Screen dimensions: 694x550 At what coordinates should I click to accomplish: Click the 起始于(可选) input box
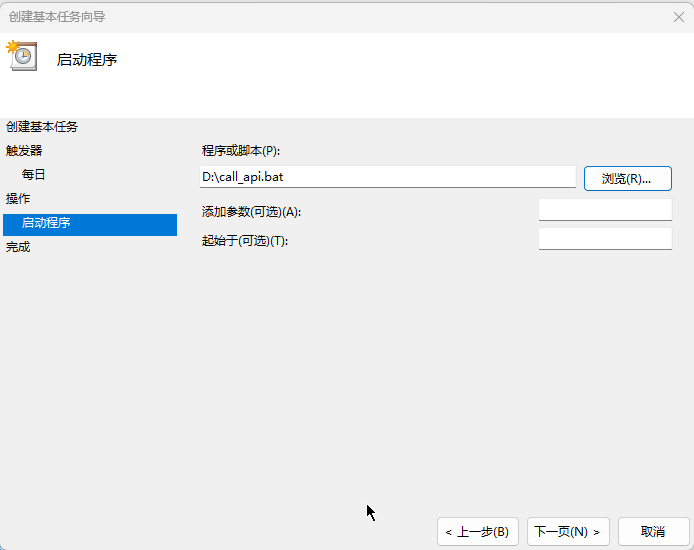(605, 239)
